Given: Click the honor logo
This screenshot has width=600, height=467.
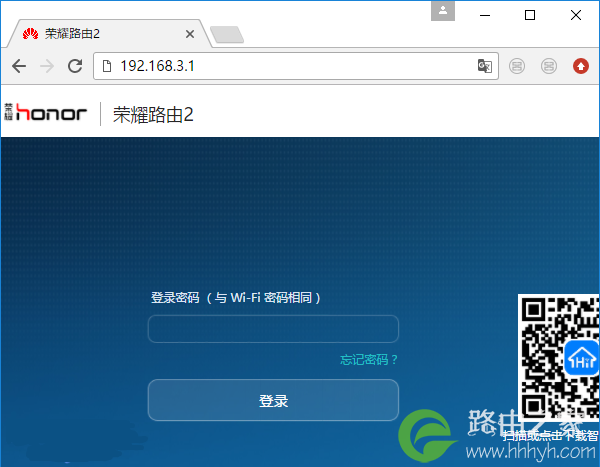Looking at the screenshot, I should (46, 113).
